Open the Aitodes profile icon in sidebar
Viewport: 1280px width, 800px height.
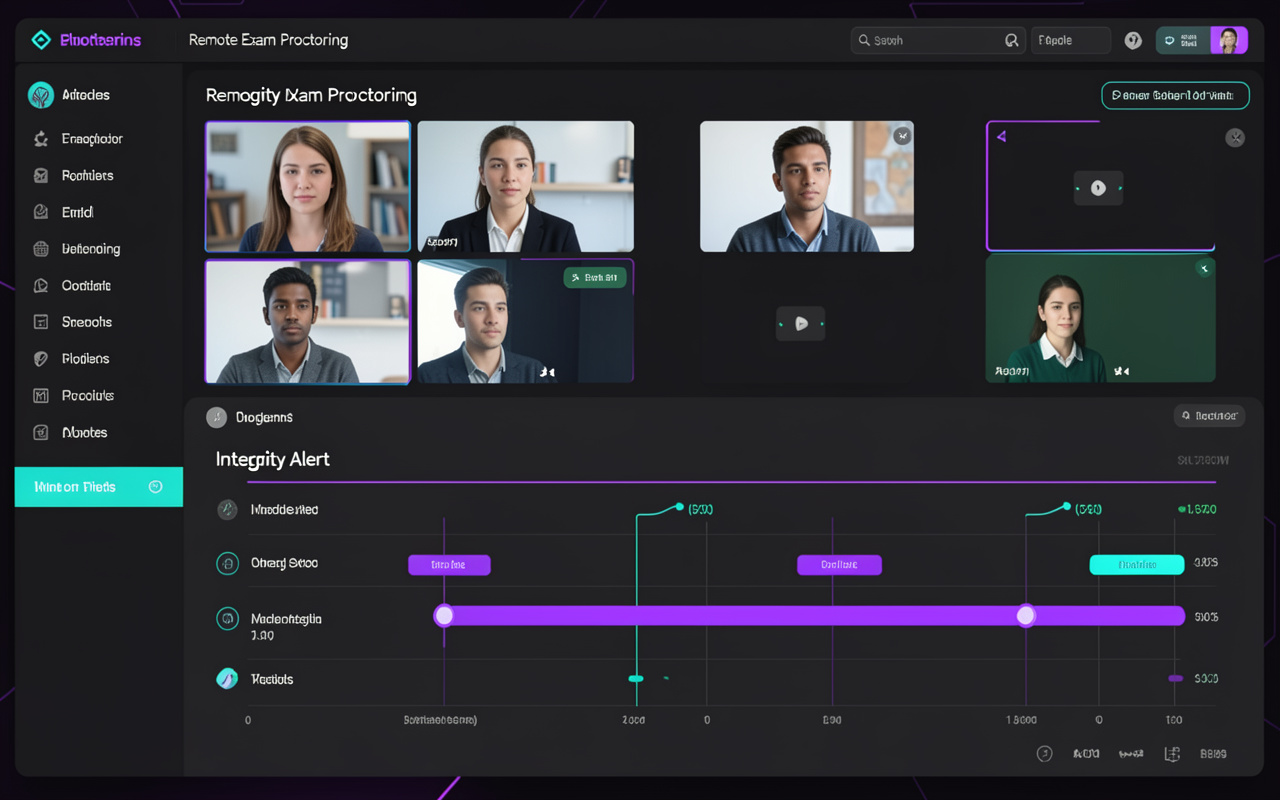[x=41, y=95]
